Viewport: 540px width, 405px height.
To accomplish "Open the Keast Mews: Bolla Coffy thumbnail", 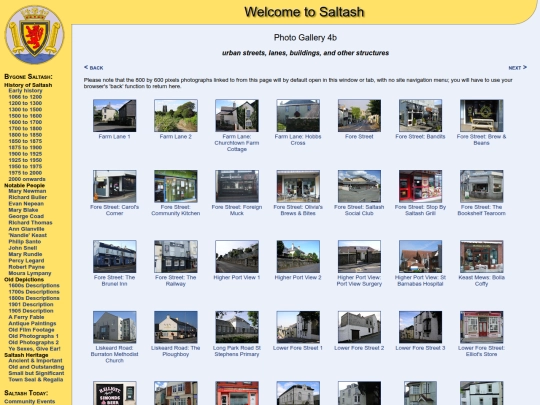I will click(481, 257).
